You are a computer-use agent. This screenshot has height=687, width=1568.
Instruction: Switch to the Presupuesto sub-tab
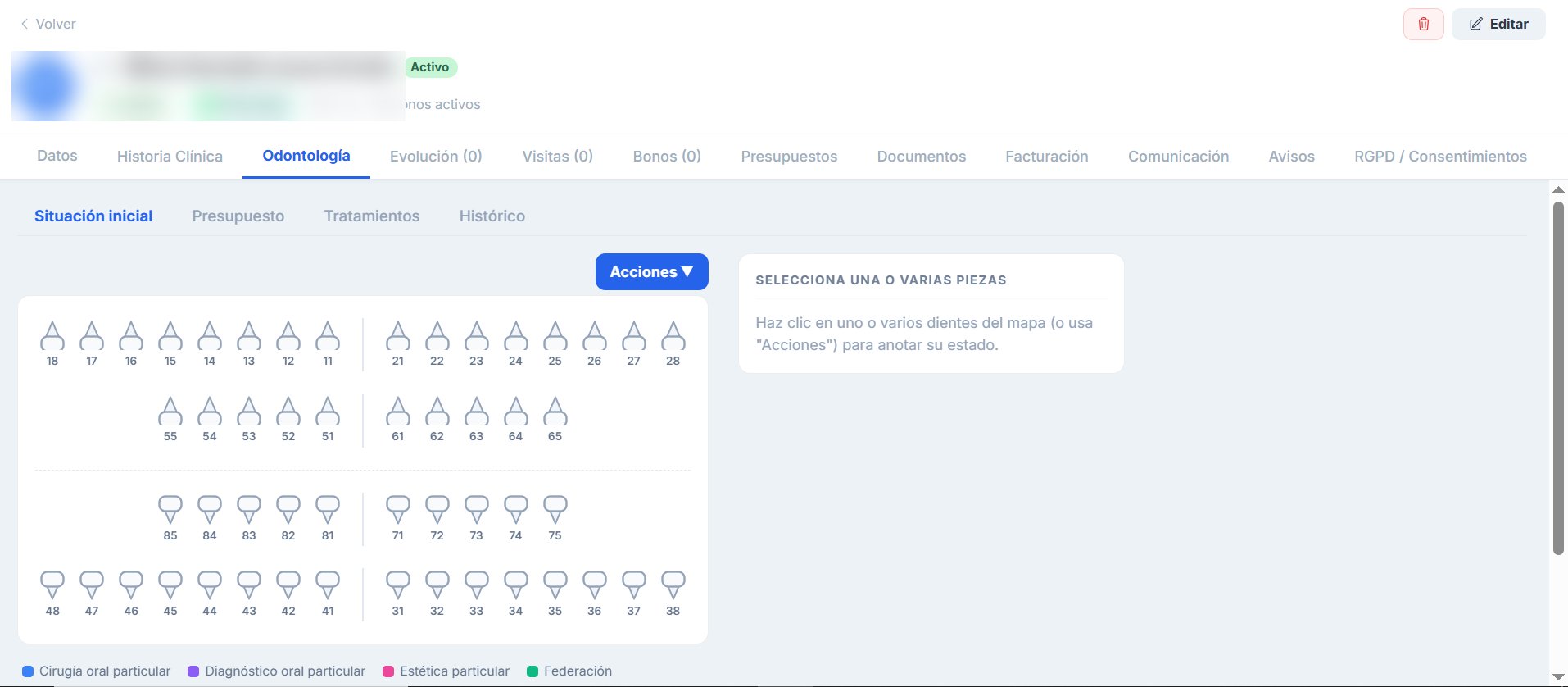click(238, 216)
